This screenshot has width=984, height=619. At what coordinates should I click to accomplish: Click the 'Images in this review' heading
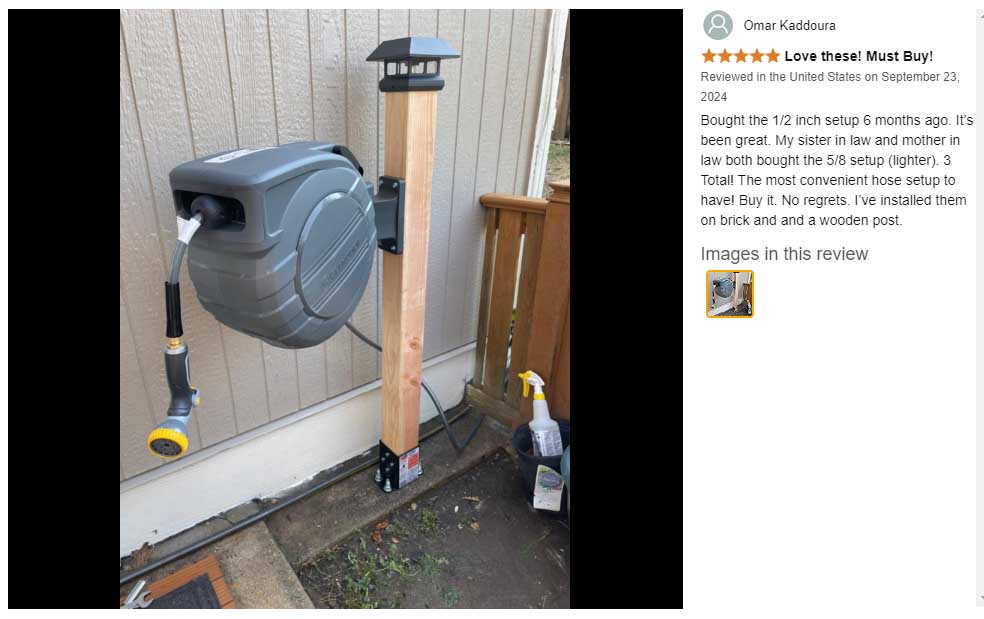[x=784, y=254]
